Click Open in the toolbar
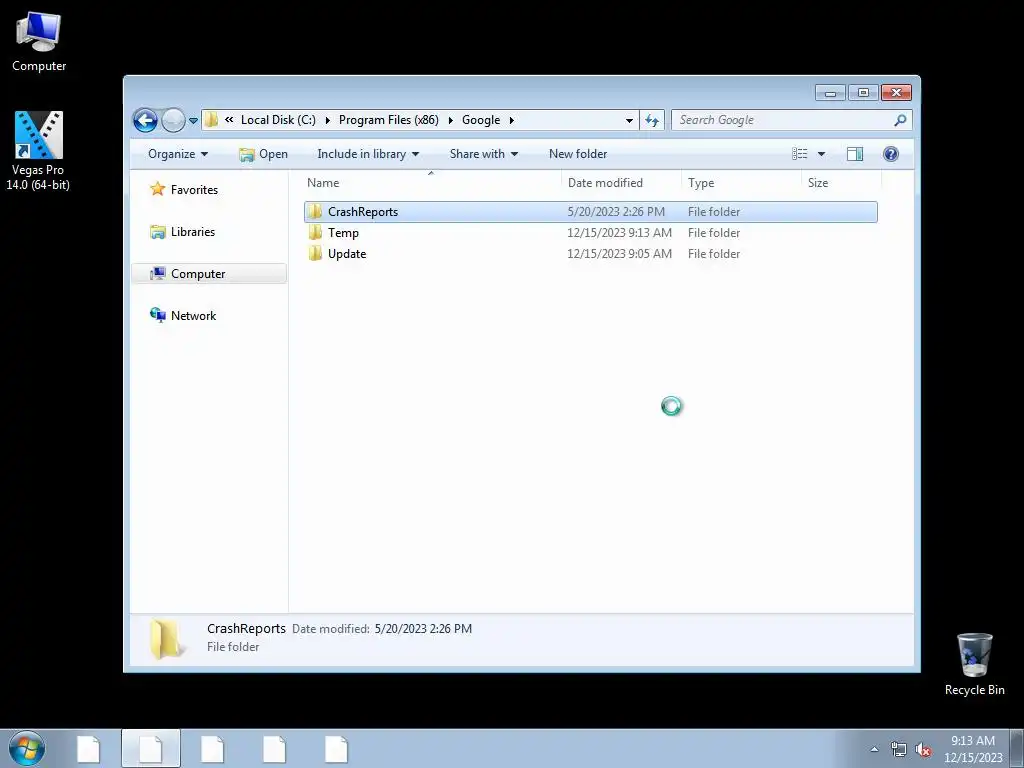 (264, 154)
